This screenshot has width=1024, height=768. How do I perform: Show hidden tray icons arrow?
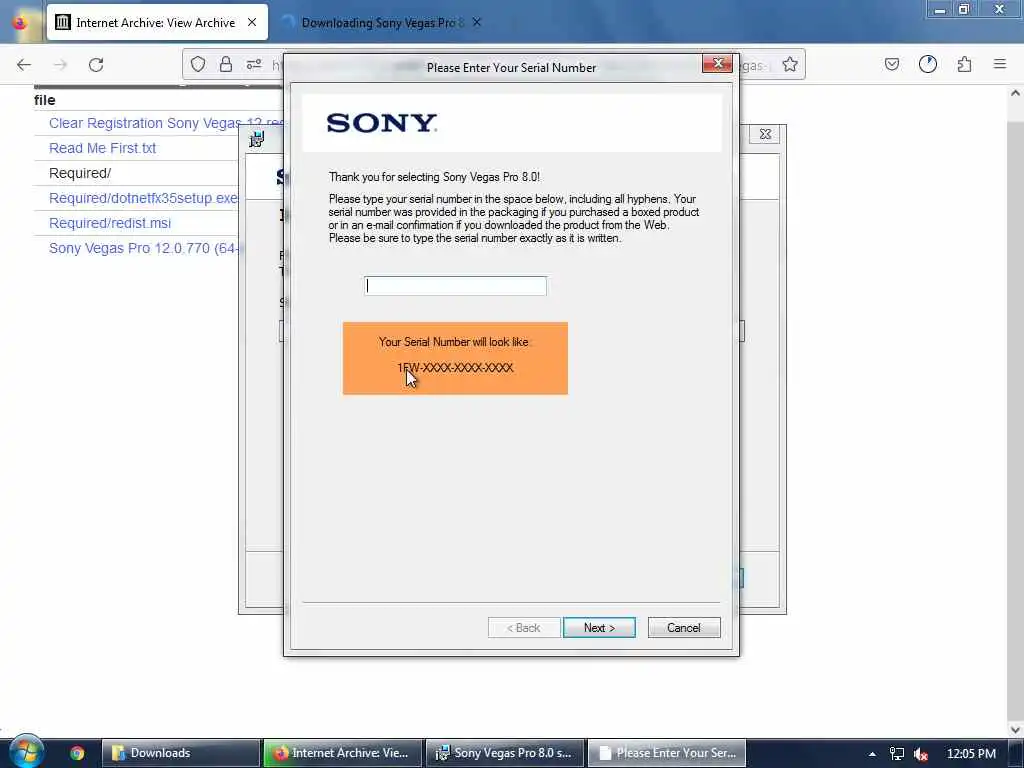tap(872, 754)
